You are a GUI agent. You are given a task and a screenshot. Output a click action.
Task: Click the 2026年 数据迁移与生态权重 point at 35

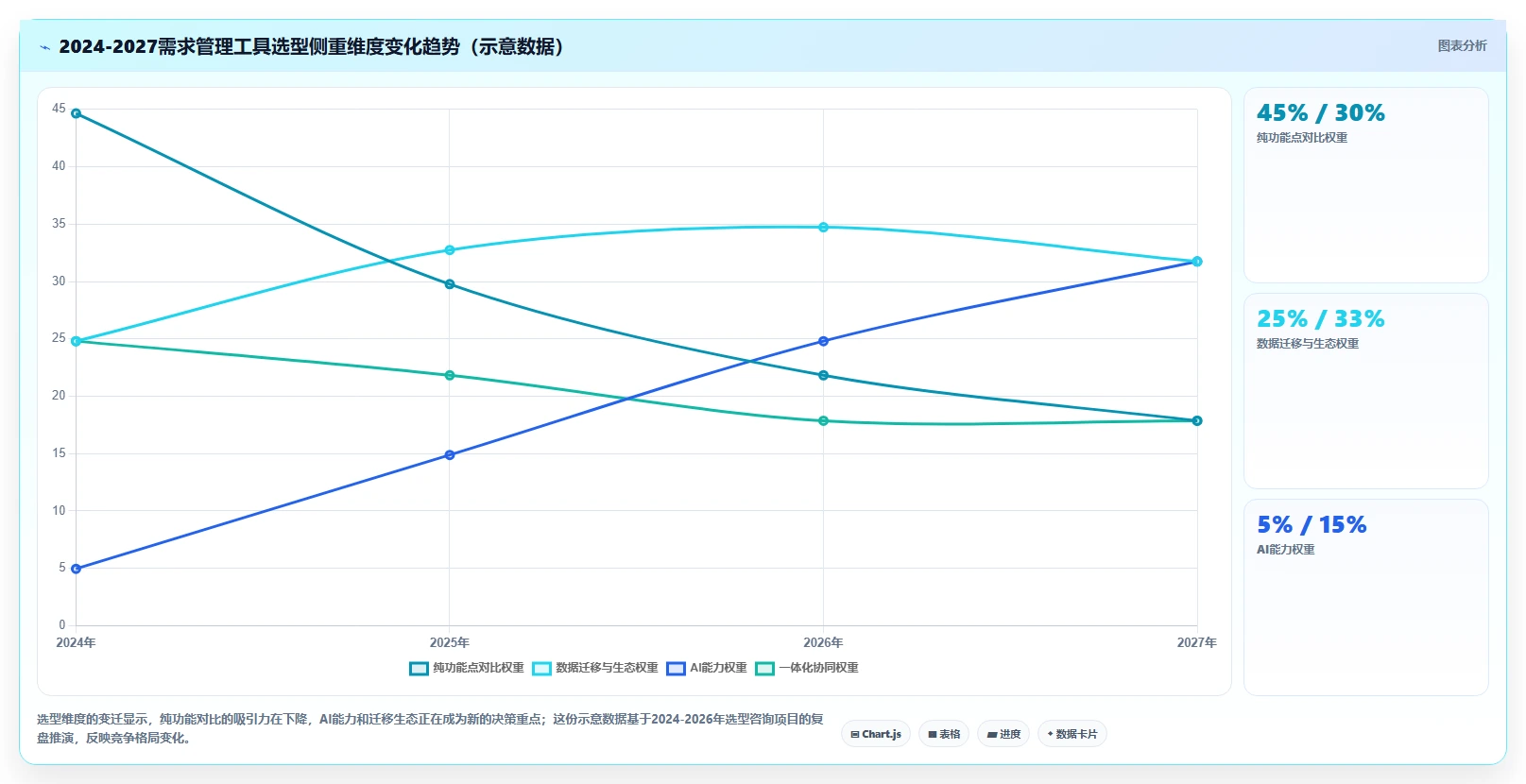tap(823, 228)
